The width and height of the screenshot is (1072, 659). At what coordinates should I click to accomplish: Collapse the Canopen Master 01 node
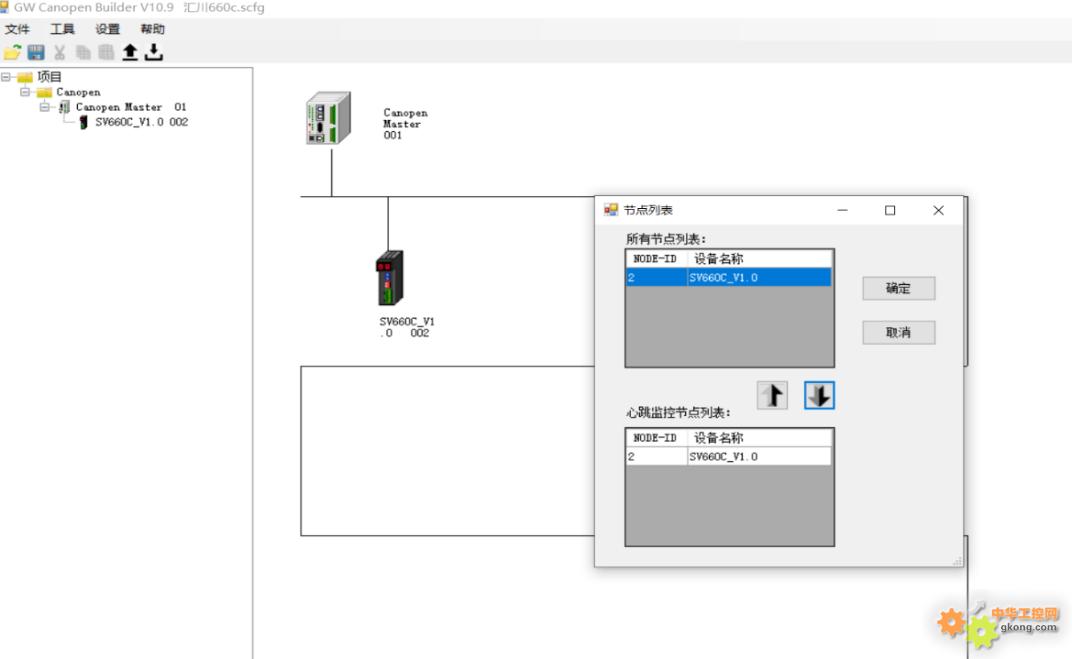[x=44, y=107]
